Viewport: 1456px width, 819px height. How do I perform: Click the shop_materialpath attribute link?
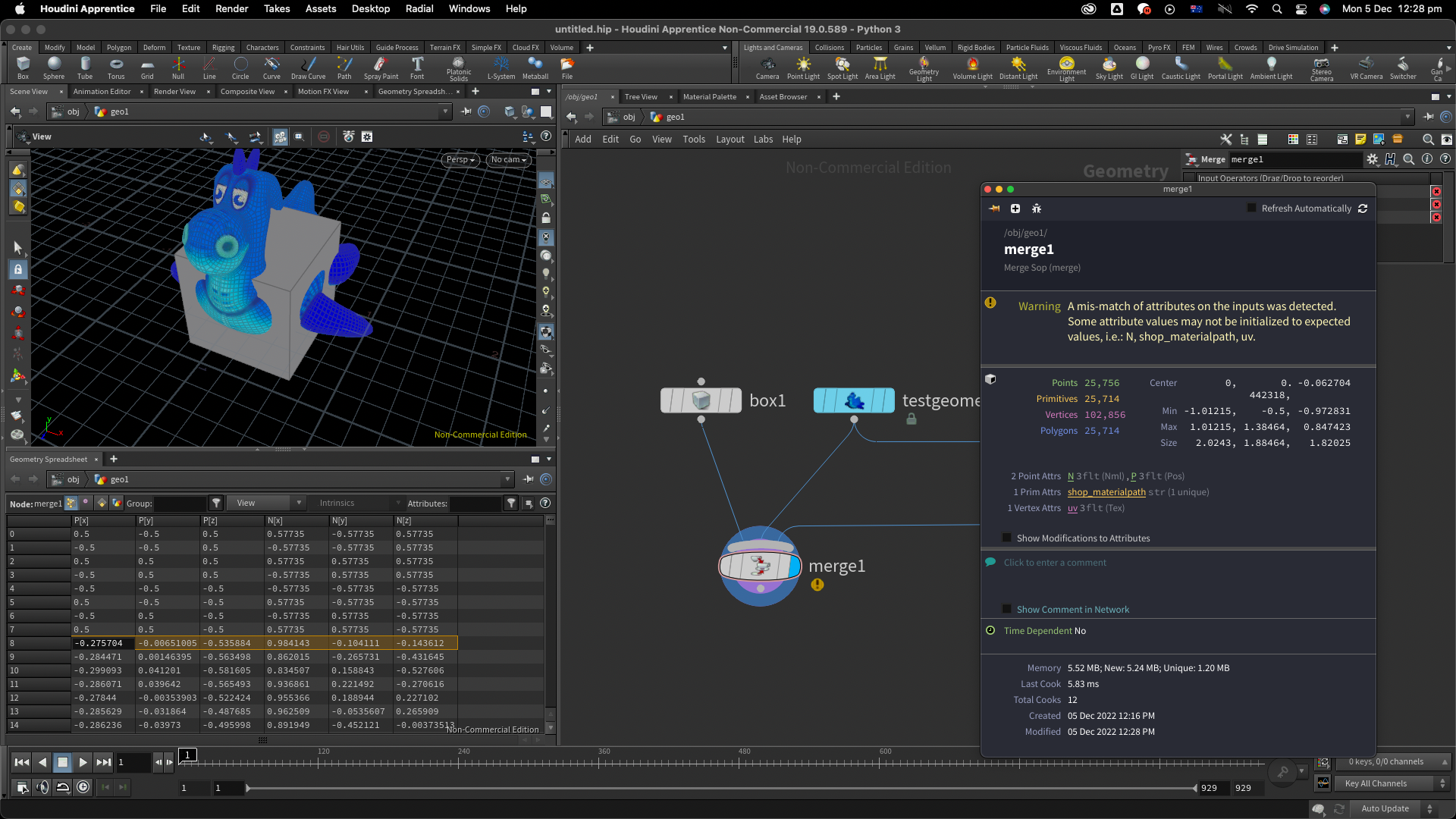point(1106,492)
